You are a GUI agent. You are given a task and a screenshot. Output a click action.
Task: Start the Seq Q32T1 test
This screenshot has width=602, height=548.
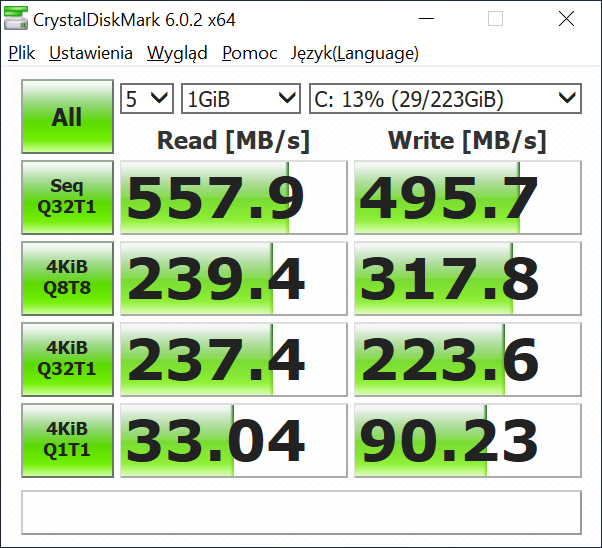(67, 197)
